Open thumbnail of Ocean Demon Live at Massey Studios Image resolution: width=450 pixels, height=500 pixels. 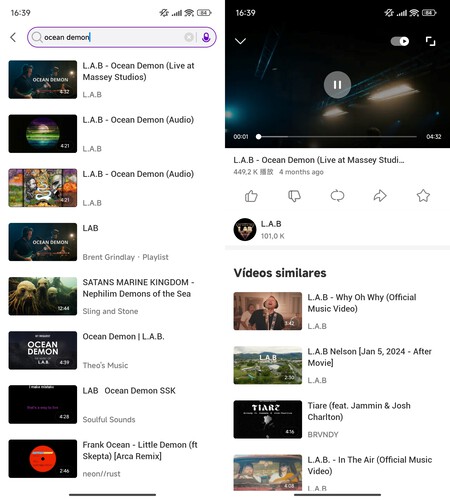[x=43, y=80]
